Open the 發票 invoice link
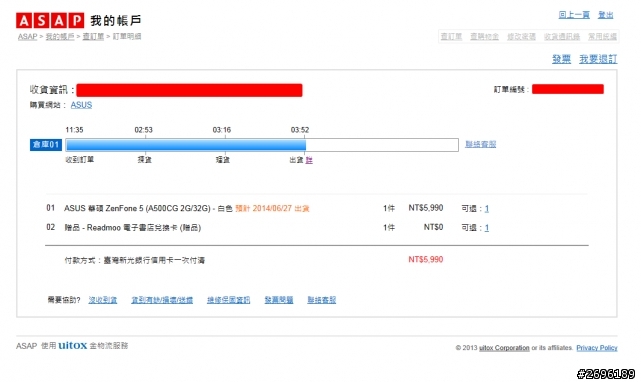This screenshot has height=382, width=641. click(561, 59)
